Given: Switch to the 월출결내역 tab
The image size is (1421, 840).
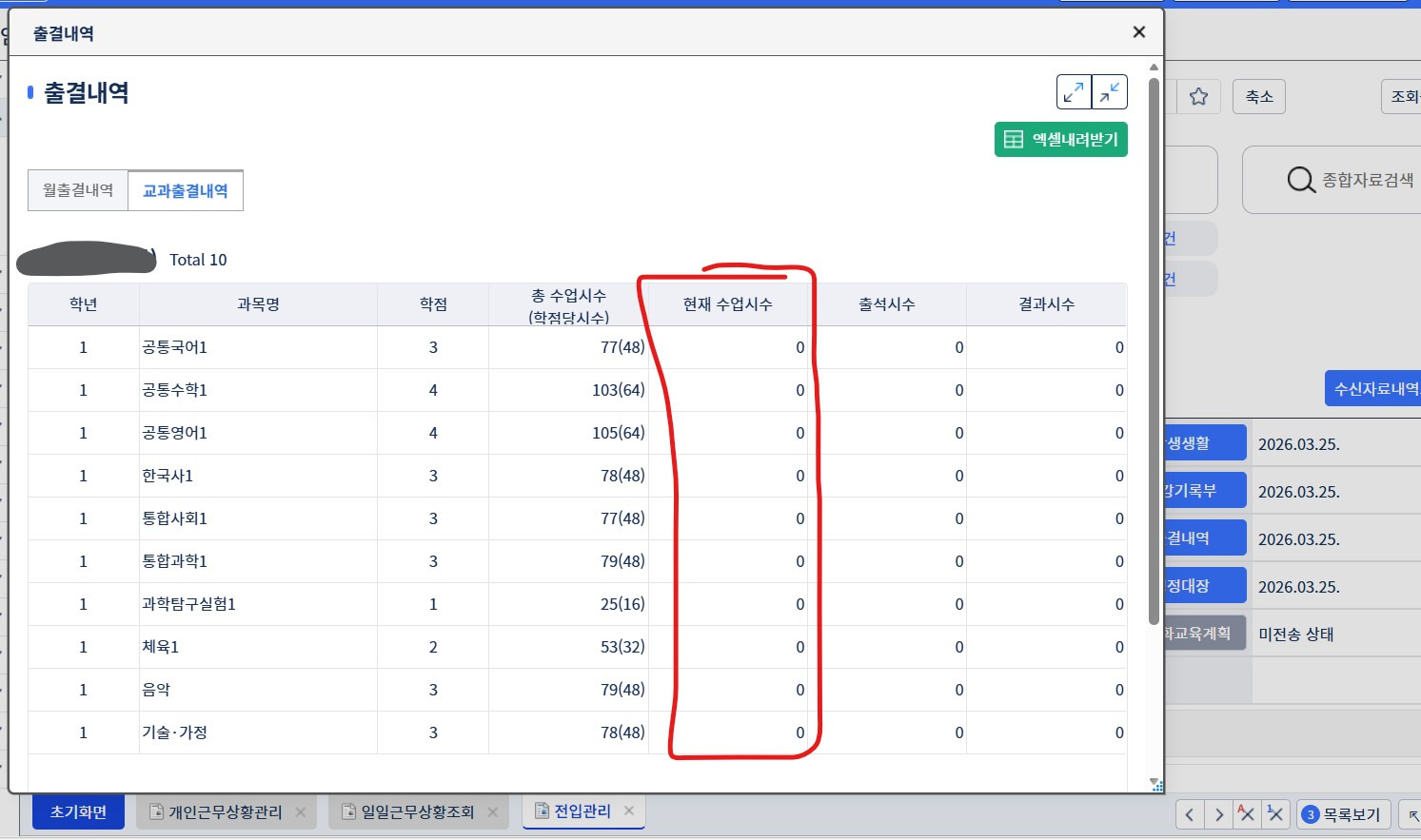Looking at the screenshot, I should coord(78,190).
